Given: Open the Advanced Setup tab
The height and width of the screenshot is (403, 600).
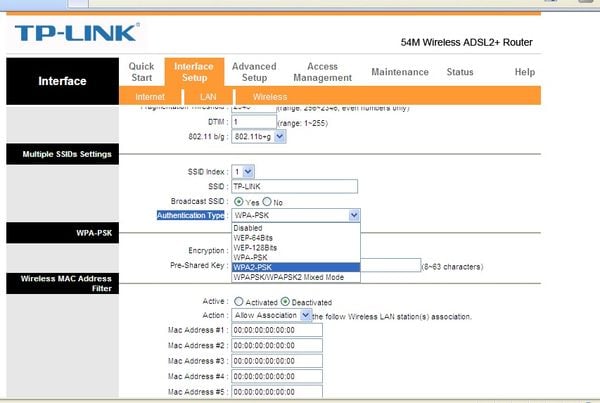Looking at the screenshot, I should click(254, 72).
